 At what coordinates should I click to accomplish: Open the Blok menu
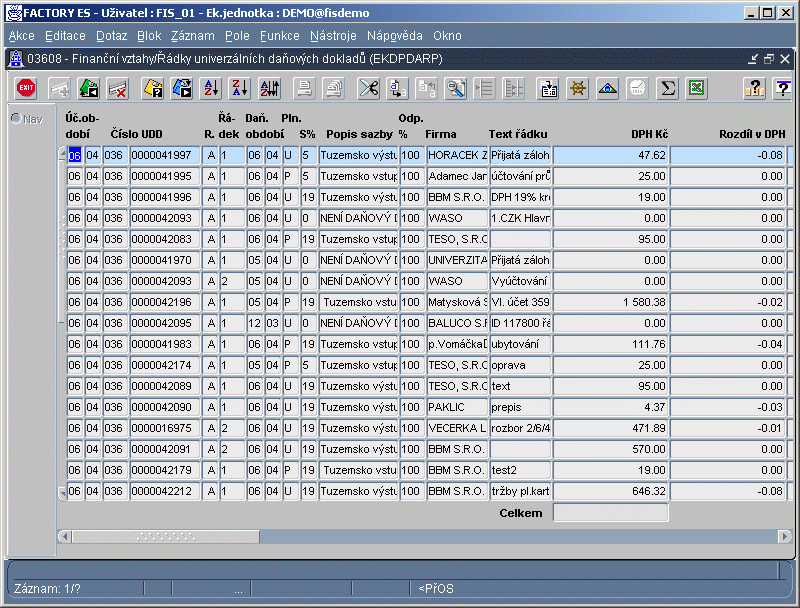[149, 36]
